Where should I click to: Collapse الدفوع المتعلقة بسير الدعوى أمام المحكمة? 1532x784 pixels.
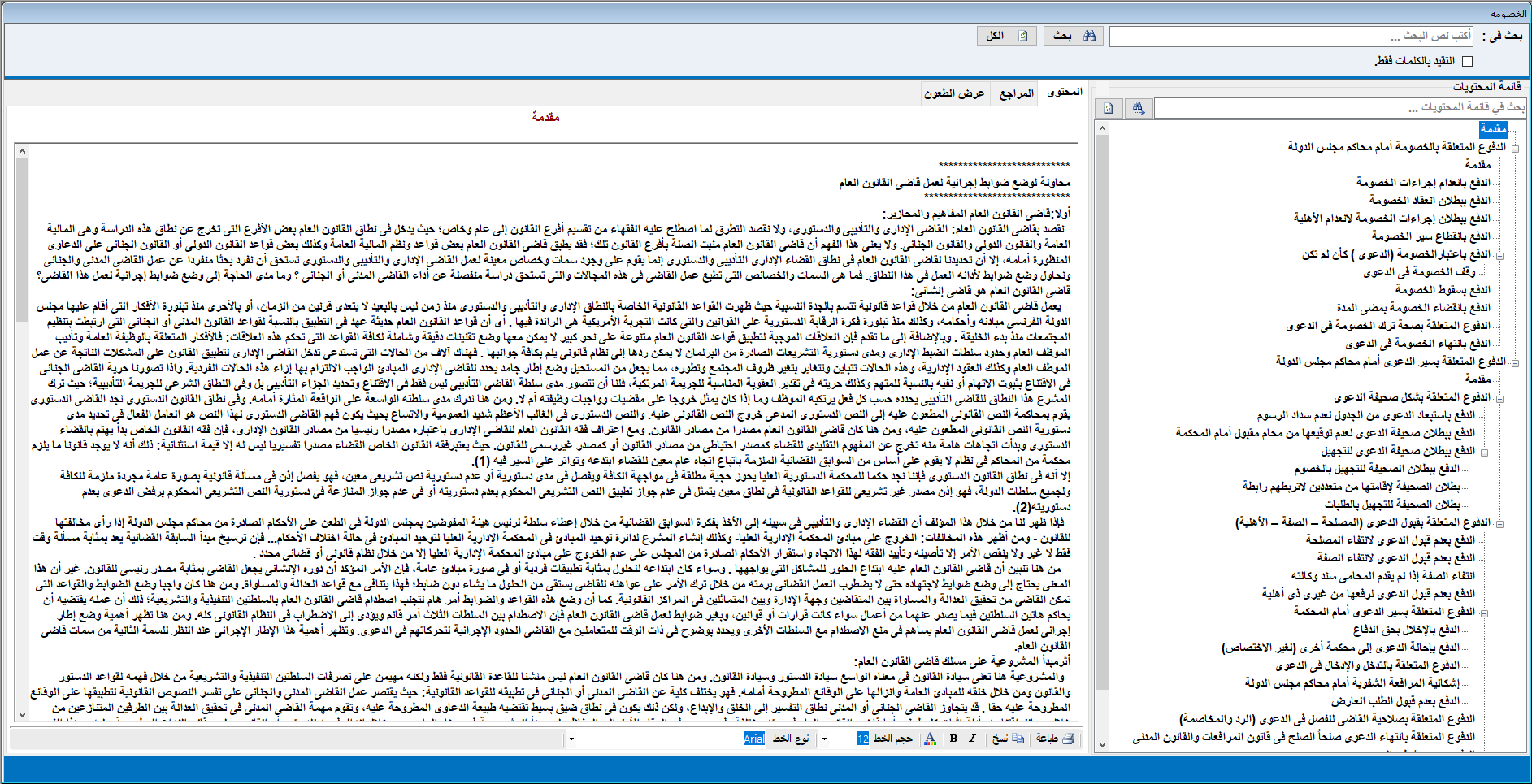click(1484, 613)
